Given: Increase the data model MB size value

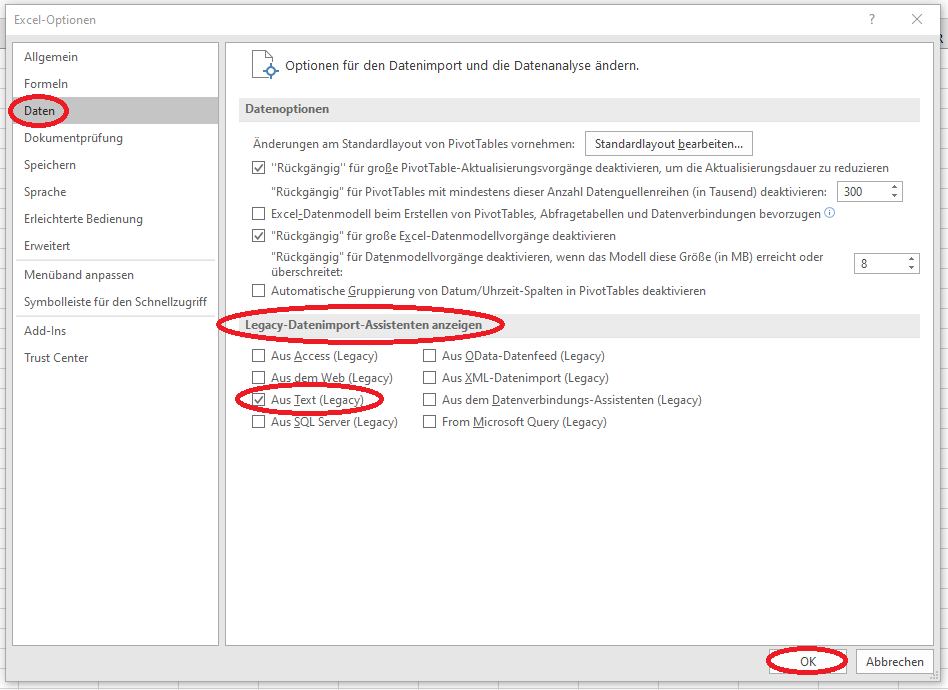Looking at the screenshot, I should pyautogui.click(x=912, y=259).
